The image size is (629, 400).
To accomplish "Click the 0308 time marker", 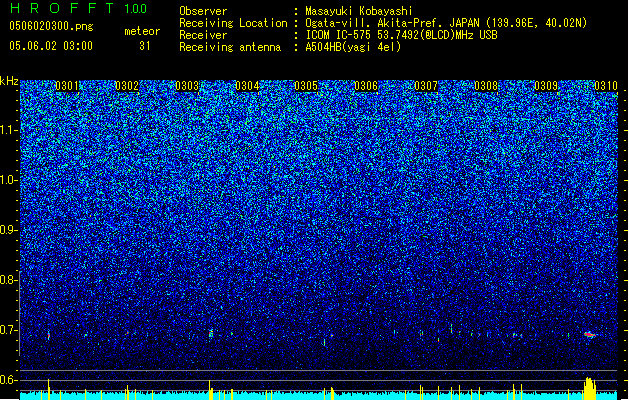I will (486, 86).
